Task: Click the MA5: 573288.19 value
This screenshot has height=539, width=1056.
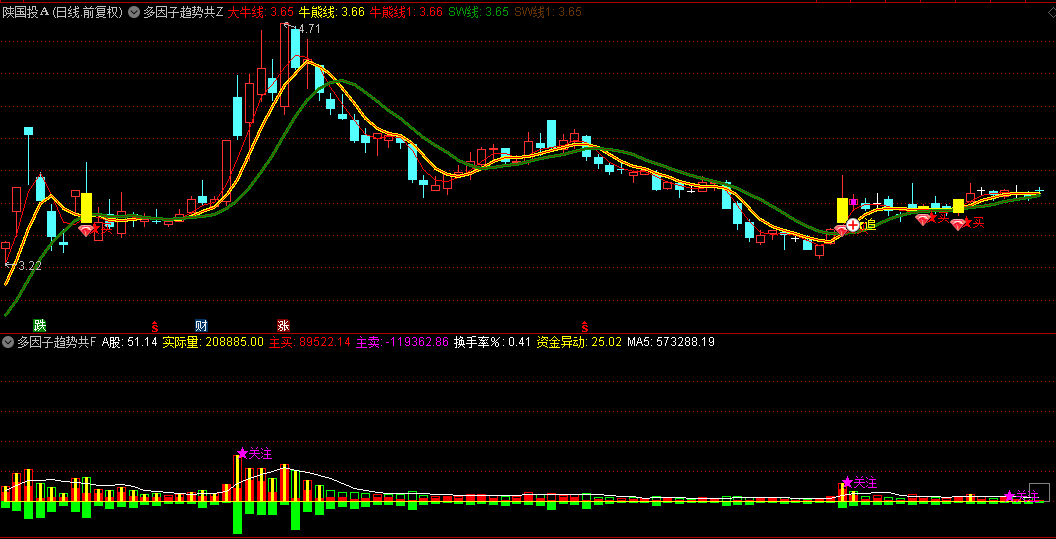Action: click(671, 342)
